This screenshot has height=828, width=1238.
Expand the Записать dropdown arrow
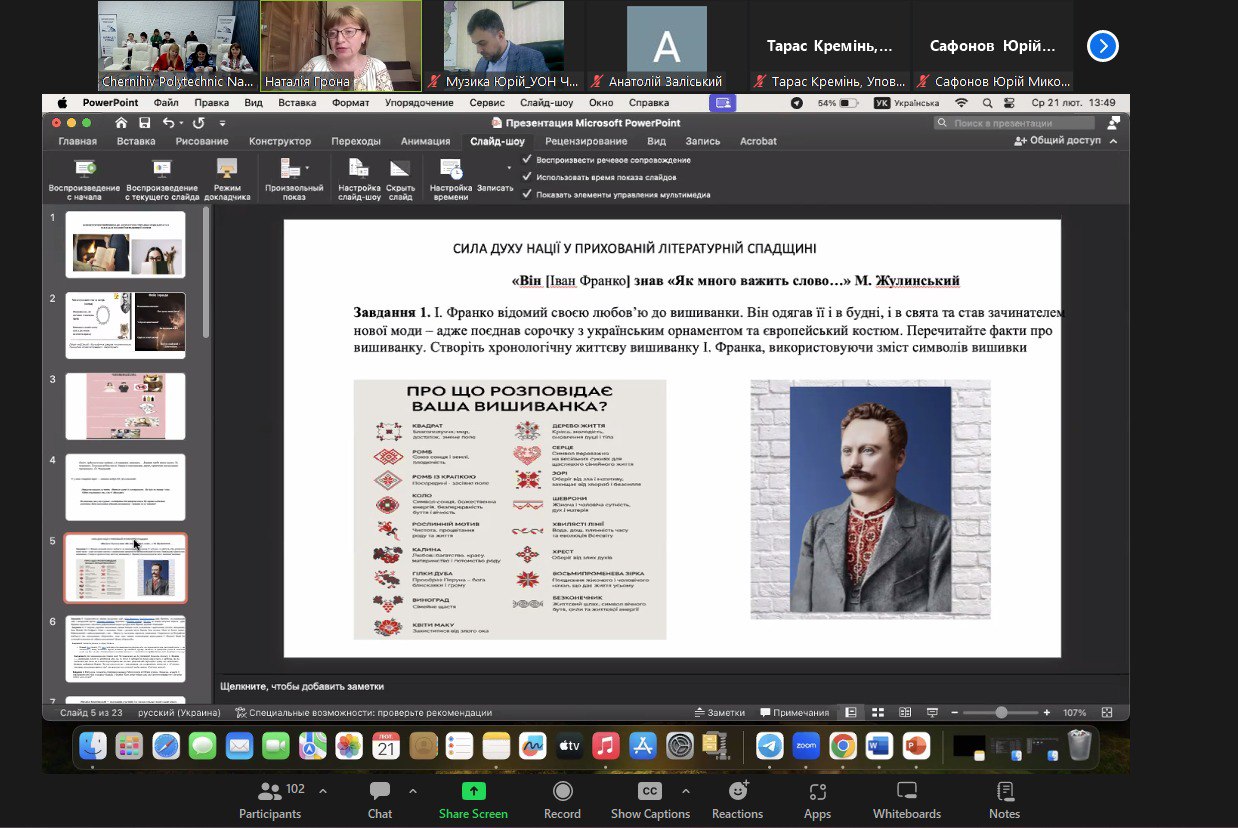pyautogui.click(x=509, y=168)
